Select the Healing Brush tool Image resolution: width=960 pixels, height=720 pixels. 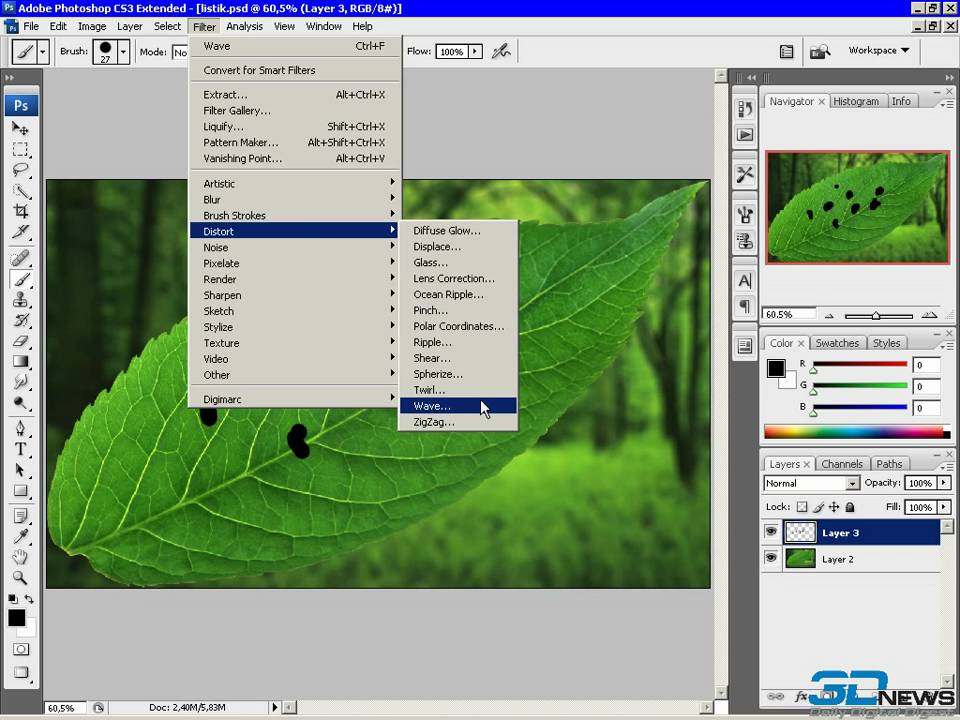click(x=20, y=258)
